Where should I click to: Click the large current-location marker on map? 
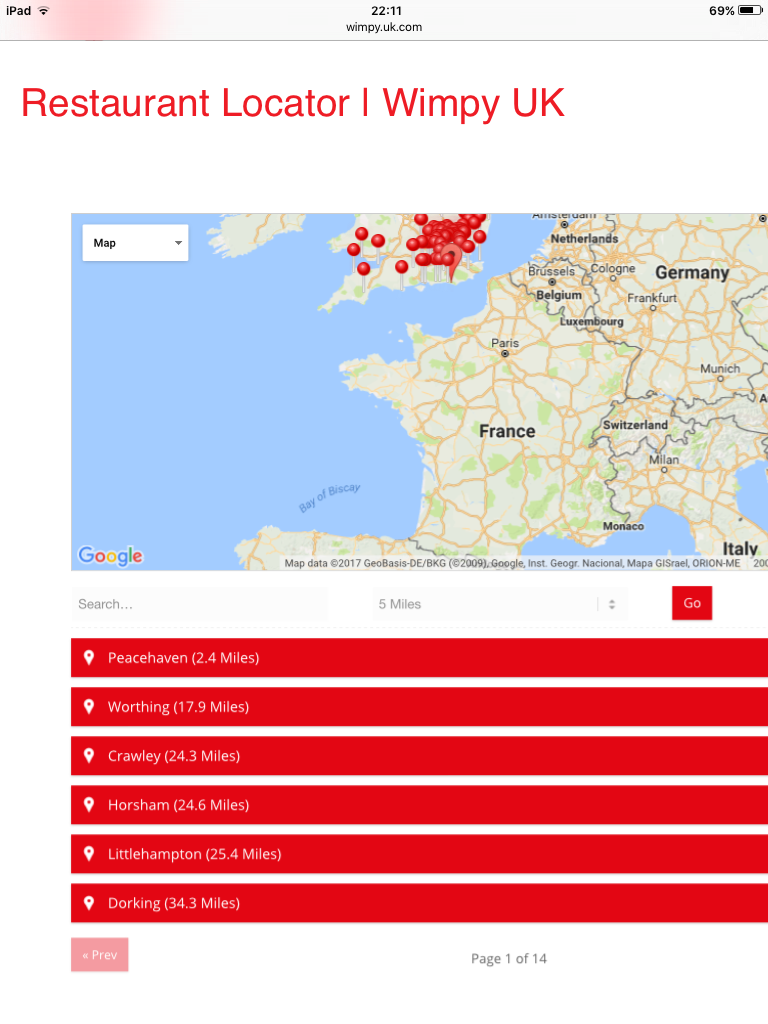coord(451,261)
